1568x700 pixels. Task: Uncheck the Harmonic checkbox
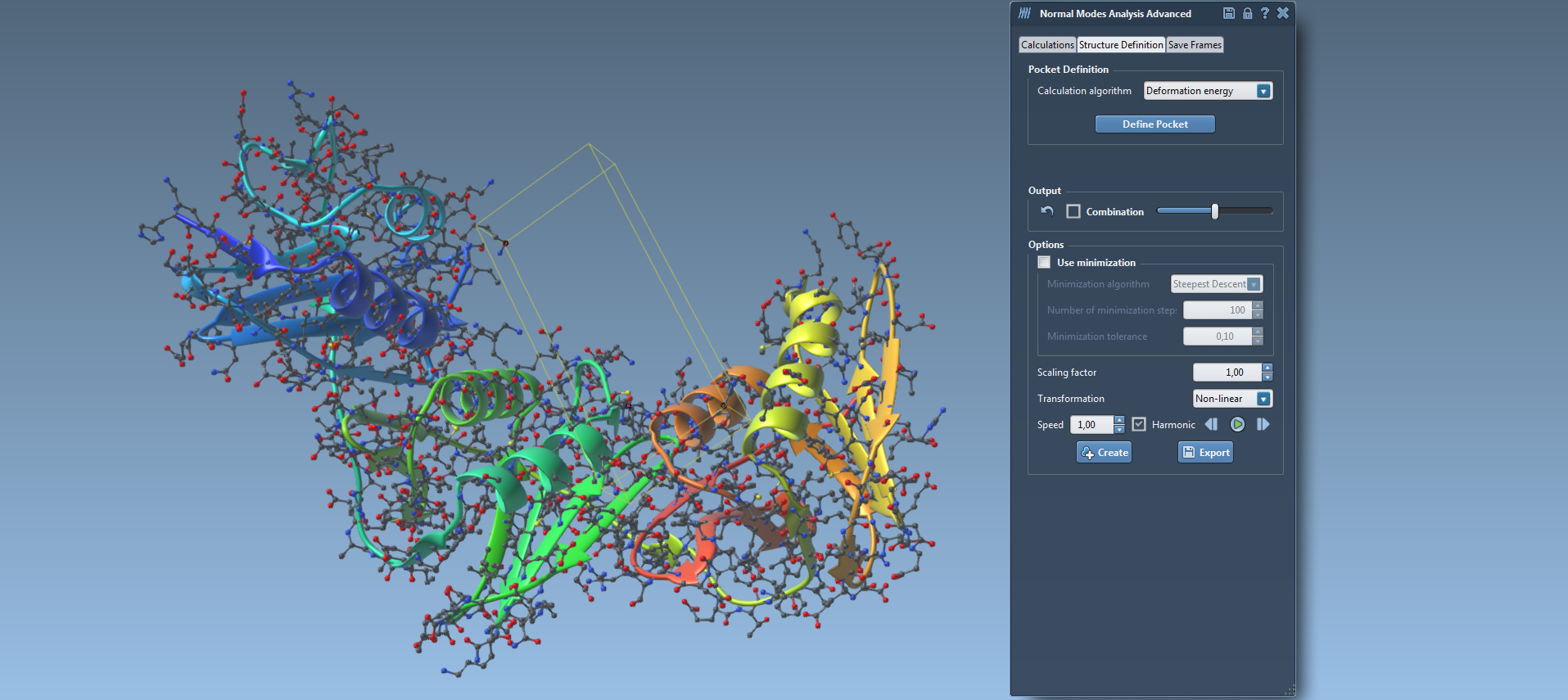tap(1139, 424)
